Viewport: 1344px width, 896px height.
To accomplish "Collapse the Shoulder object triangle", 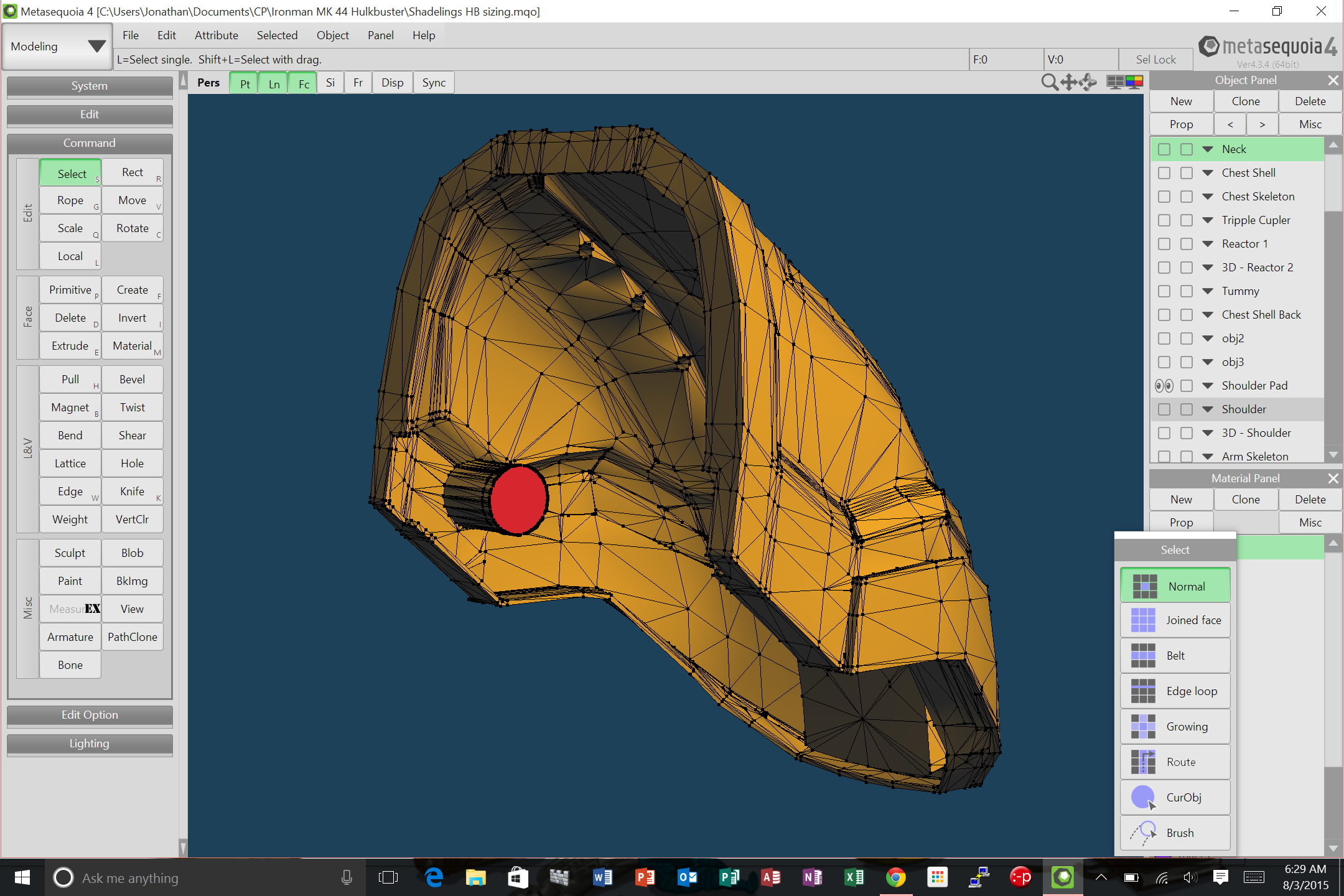I will [1208, 409].
